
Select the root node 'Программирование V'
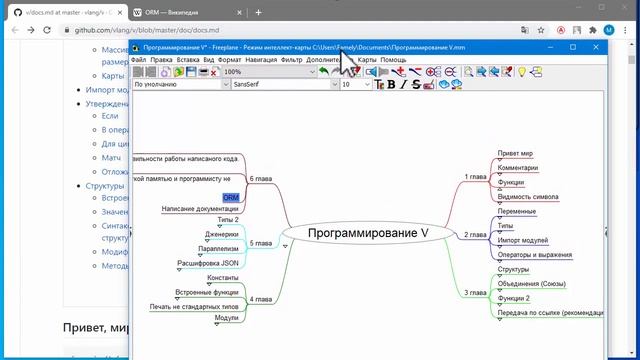coord(368,233)
